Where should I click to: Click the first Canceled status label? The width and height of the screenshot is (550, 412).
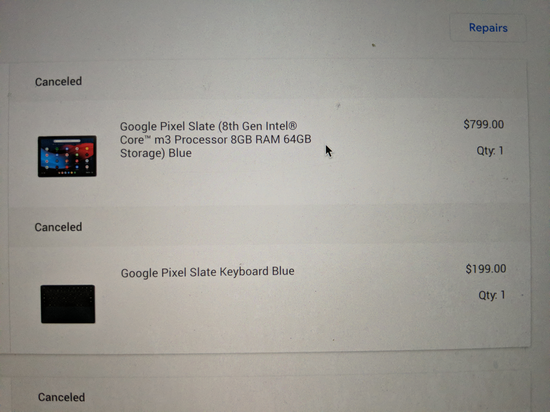tap(58, 81)
